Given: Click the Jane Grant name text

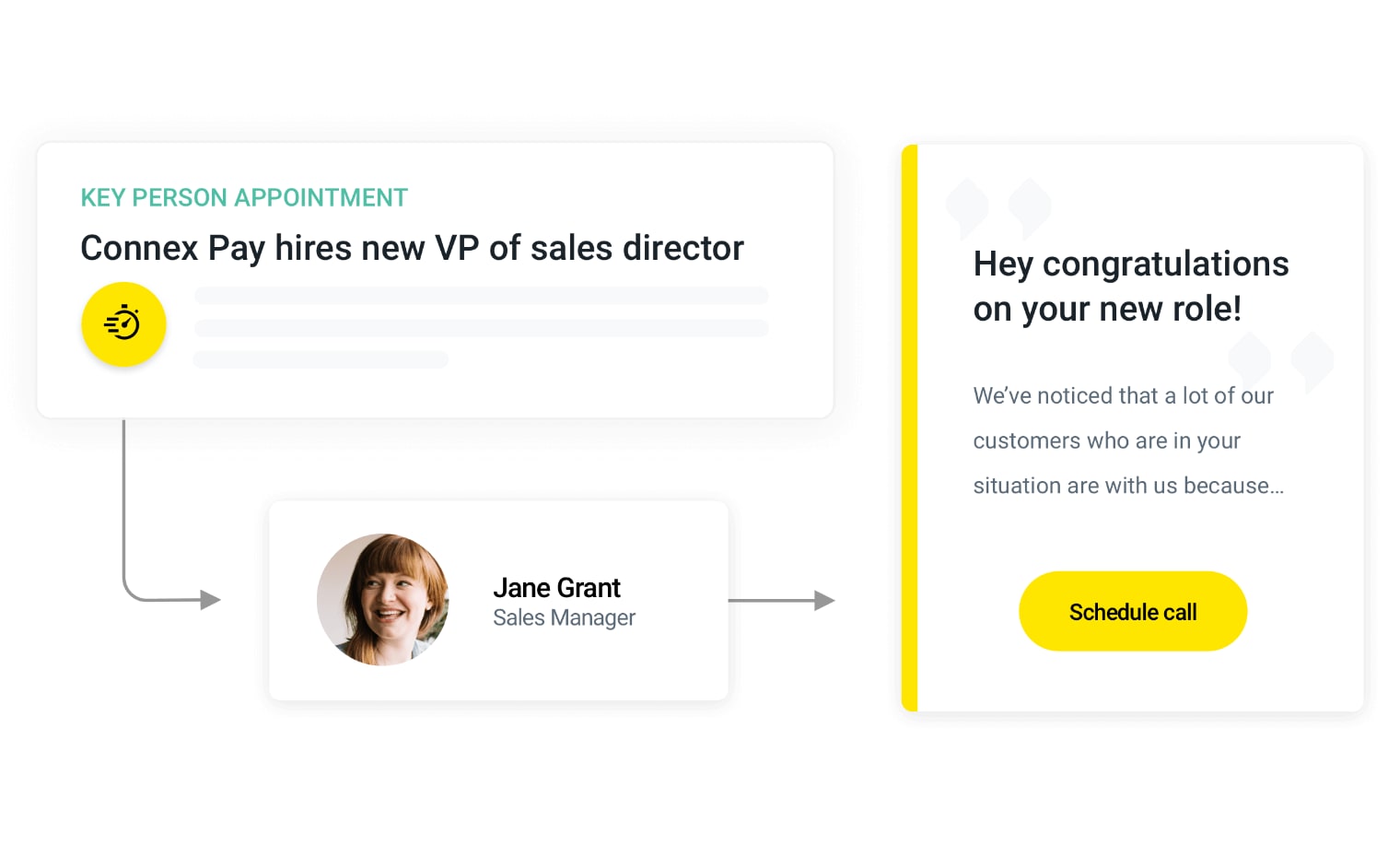Looking at the screenshot, I should point(556,587).
